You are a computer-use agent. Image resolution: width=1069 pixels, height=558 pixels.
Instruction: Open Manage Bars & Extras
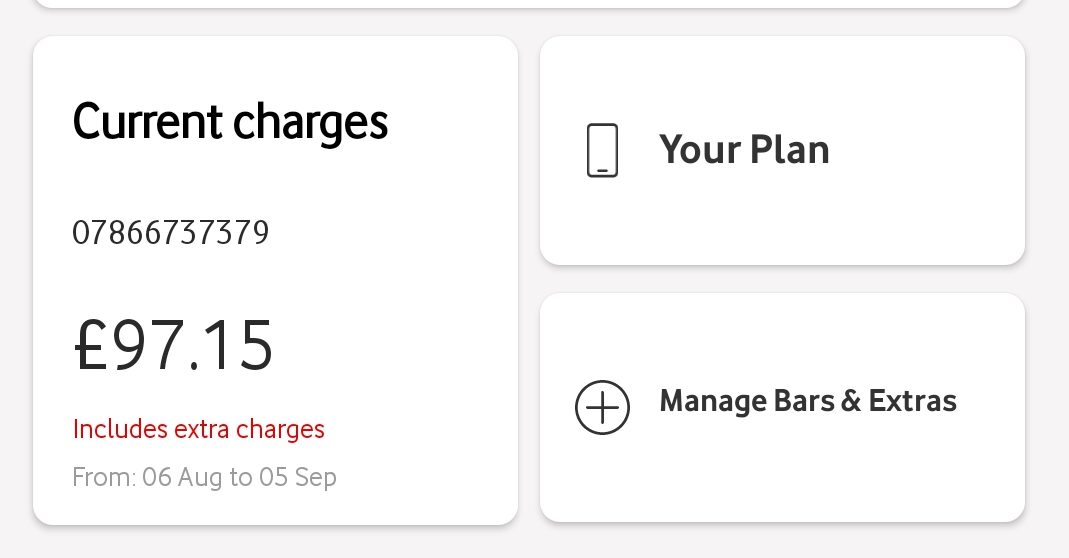coord(782,407)
